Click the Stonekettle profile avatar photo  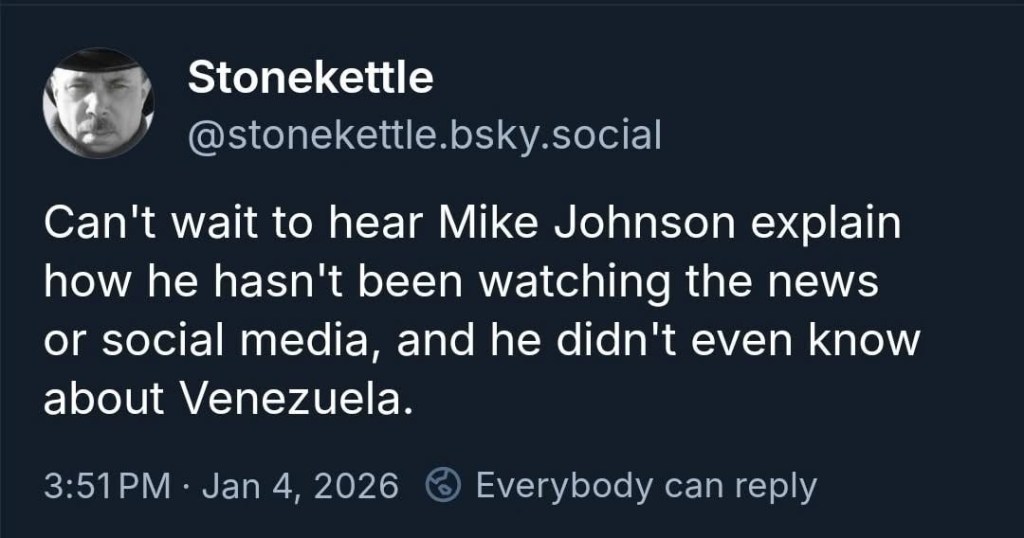tap(98, 103)
